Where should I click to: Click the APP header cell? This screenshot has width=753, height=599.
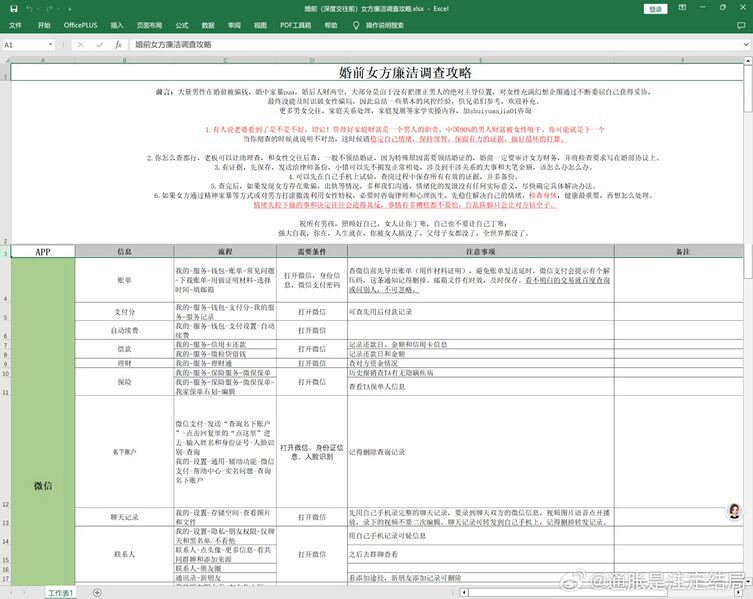tap(43, 252)
